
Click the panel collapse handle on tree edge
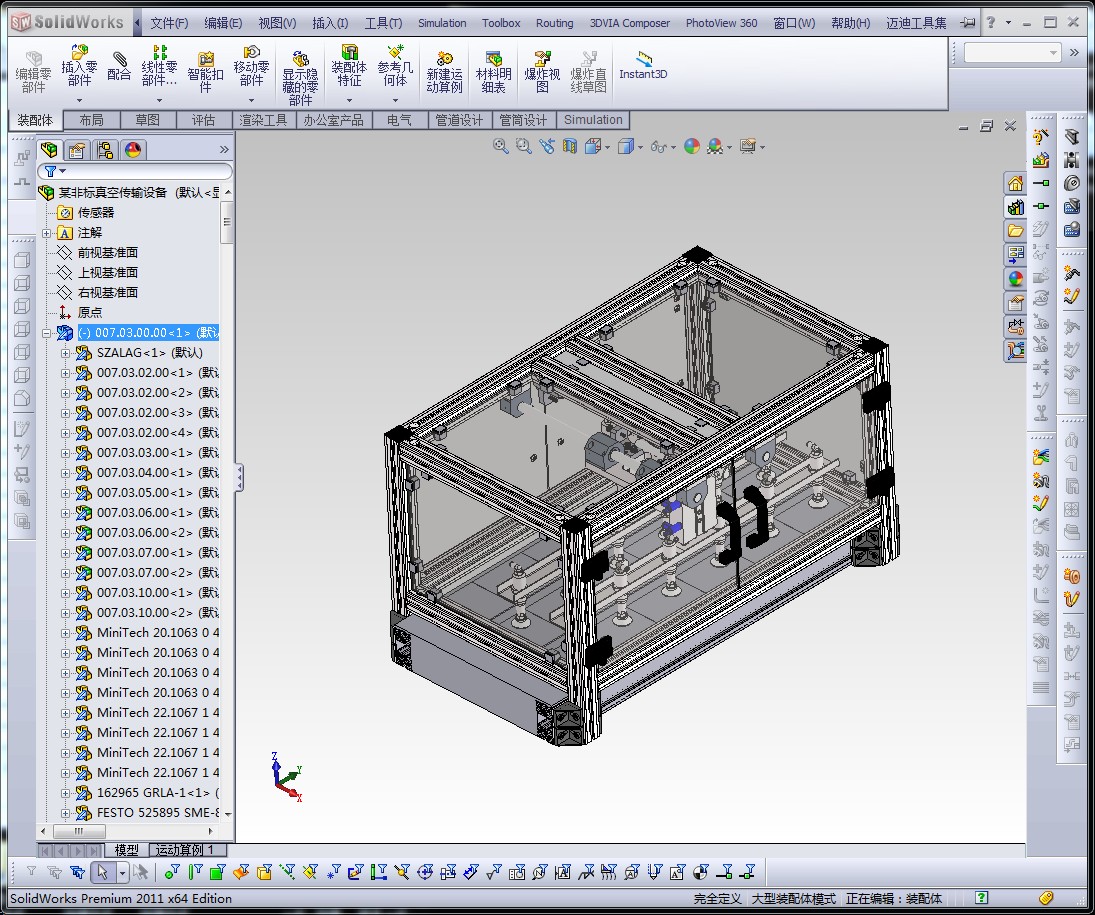coord(240,478)
